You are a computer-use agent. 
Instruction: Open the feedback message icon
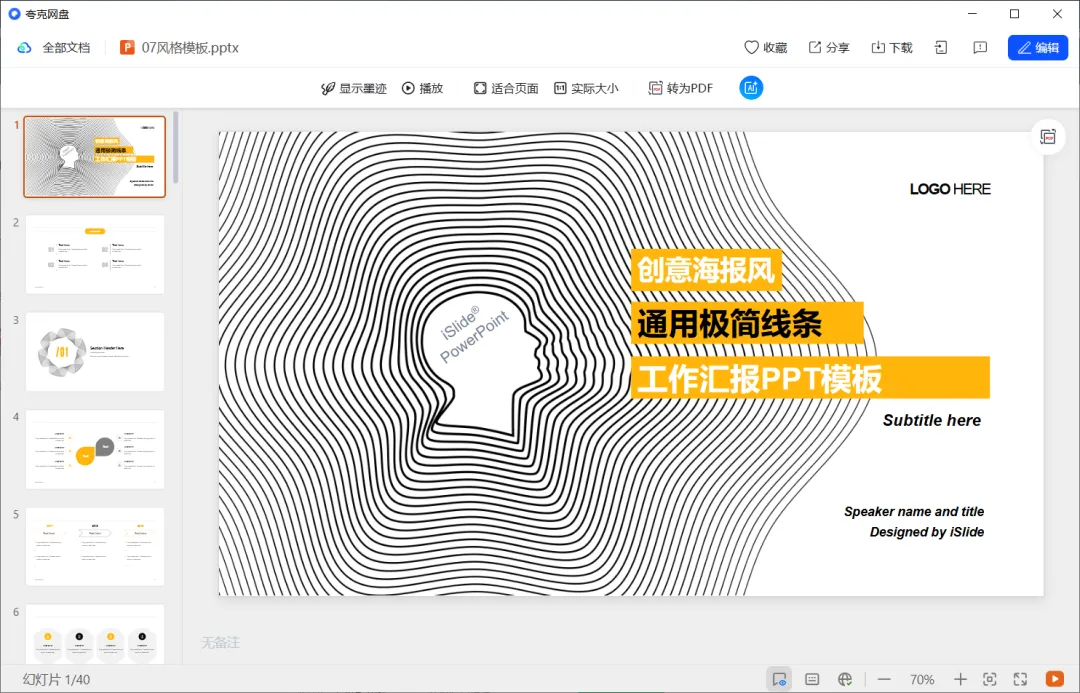pos(980,48)
